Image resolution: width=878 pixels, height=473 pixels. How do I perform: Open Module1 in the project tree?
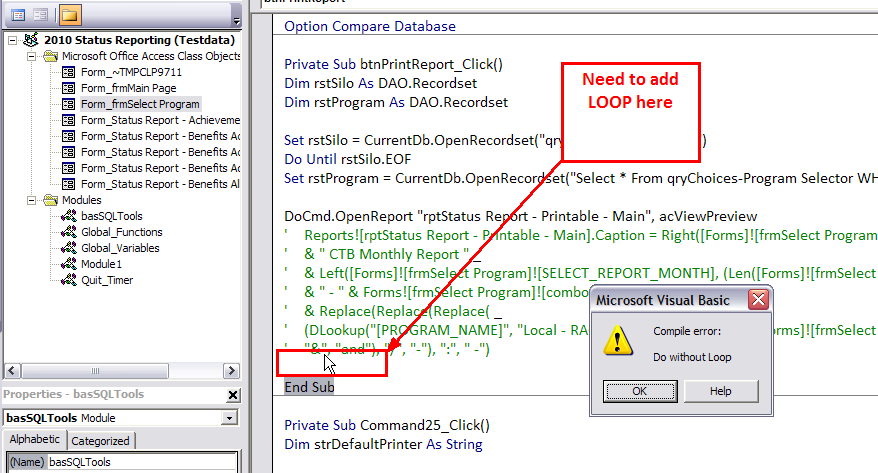point(101,264)
